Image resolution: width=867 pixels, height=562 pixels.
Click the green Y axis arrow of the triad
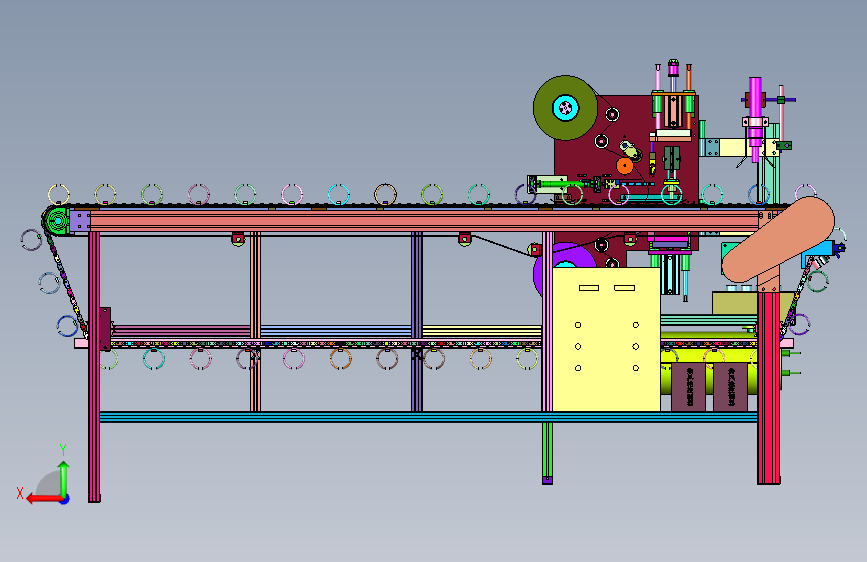pos(64,478)
